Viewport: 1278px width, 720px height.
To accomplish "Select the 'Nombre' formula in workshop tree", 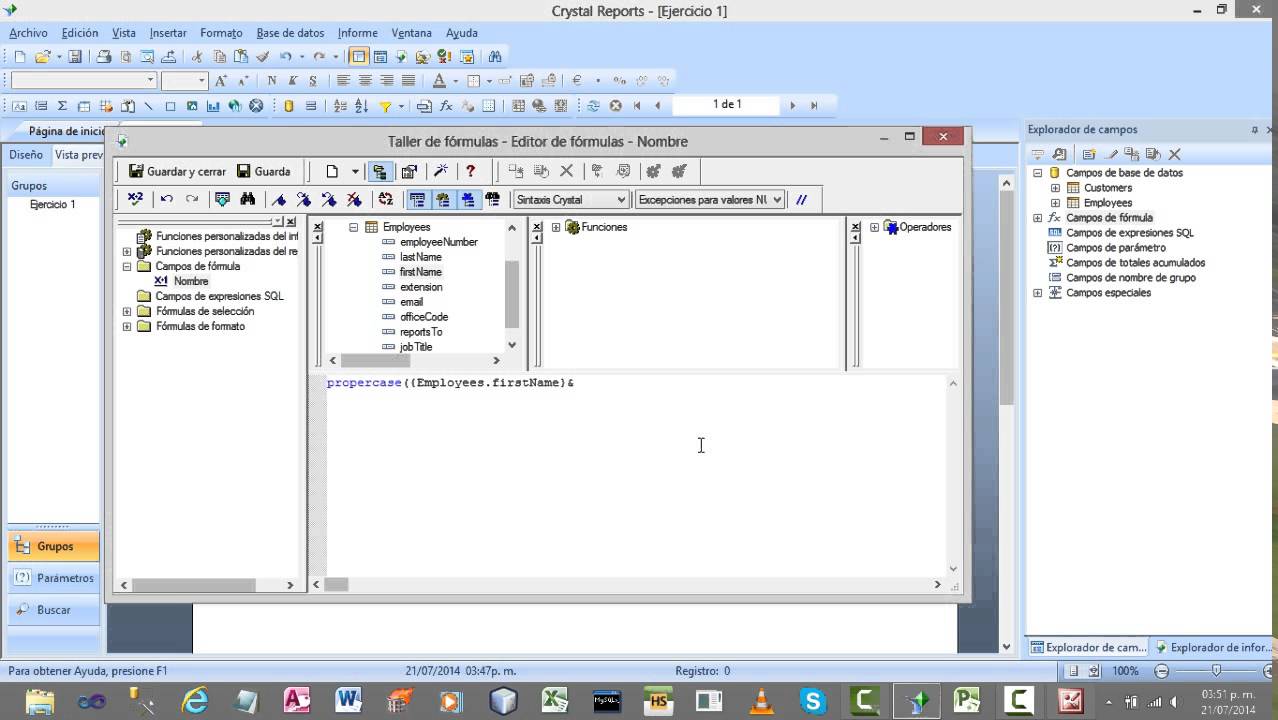I will 191,282.
